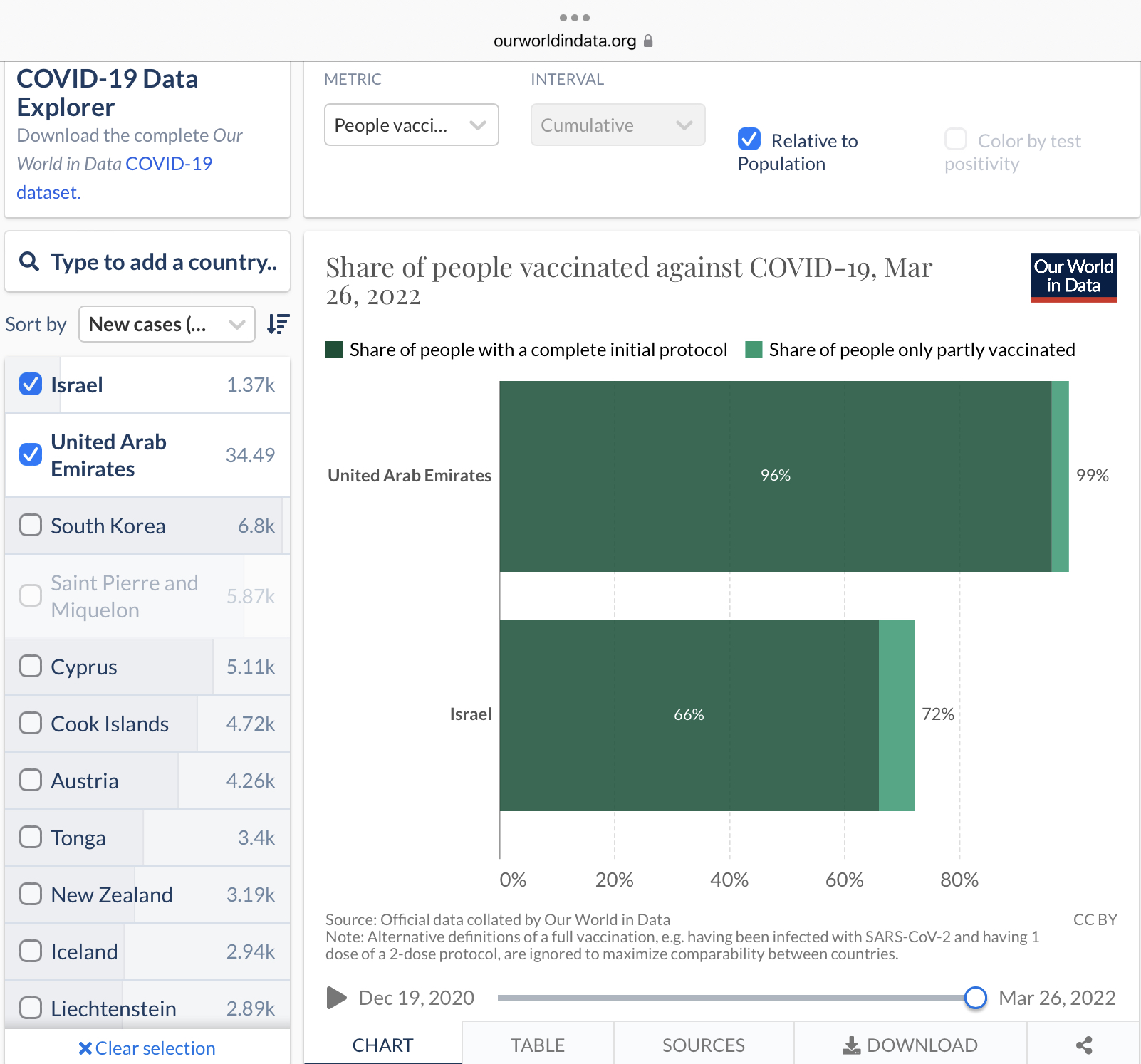Disable Relative to Population checkbox

(x=749, y=140)
